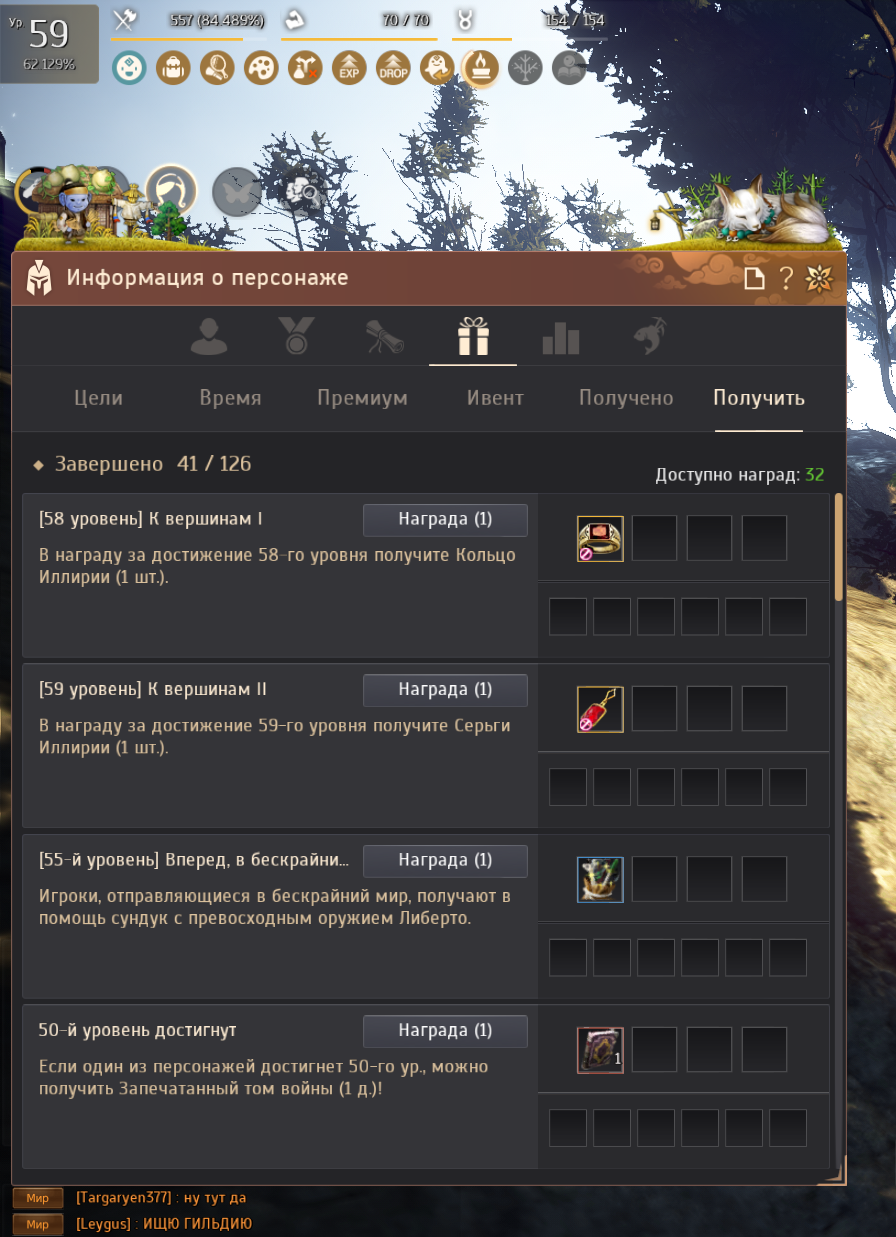The height and width of the screenshot is (1237, 896).
Task: Claim Награда for 50-й уровень достигнут
Action: coord(445,1031)
